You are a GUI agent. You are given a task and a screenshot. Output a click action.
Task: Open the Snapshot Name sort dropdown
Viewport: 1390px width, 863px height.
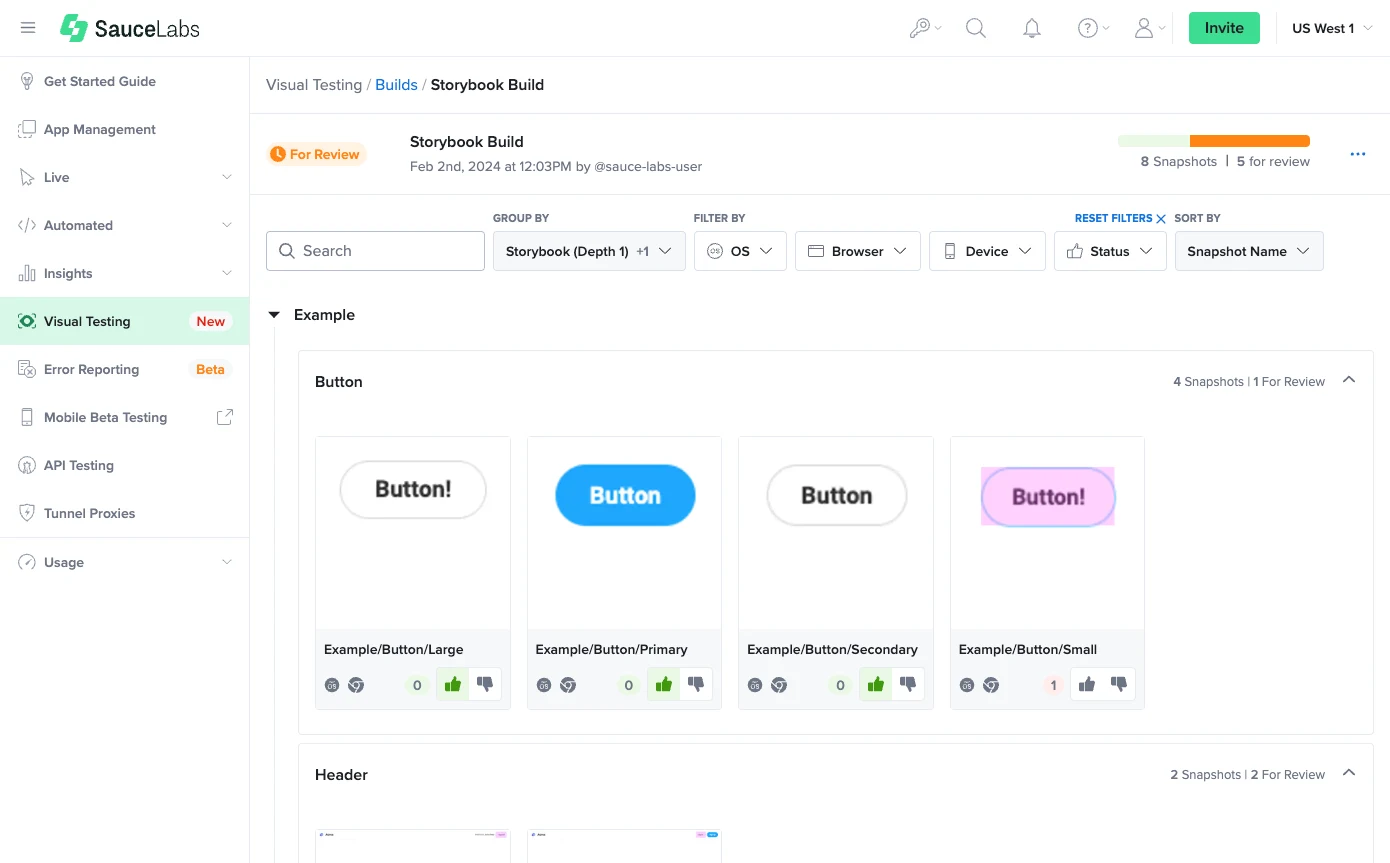click(1249, 251)
